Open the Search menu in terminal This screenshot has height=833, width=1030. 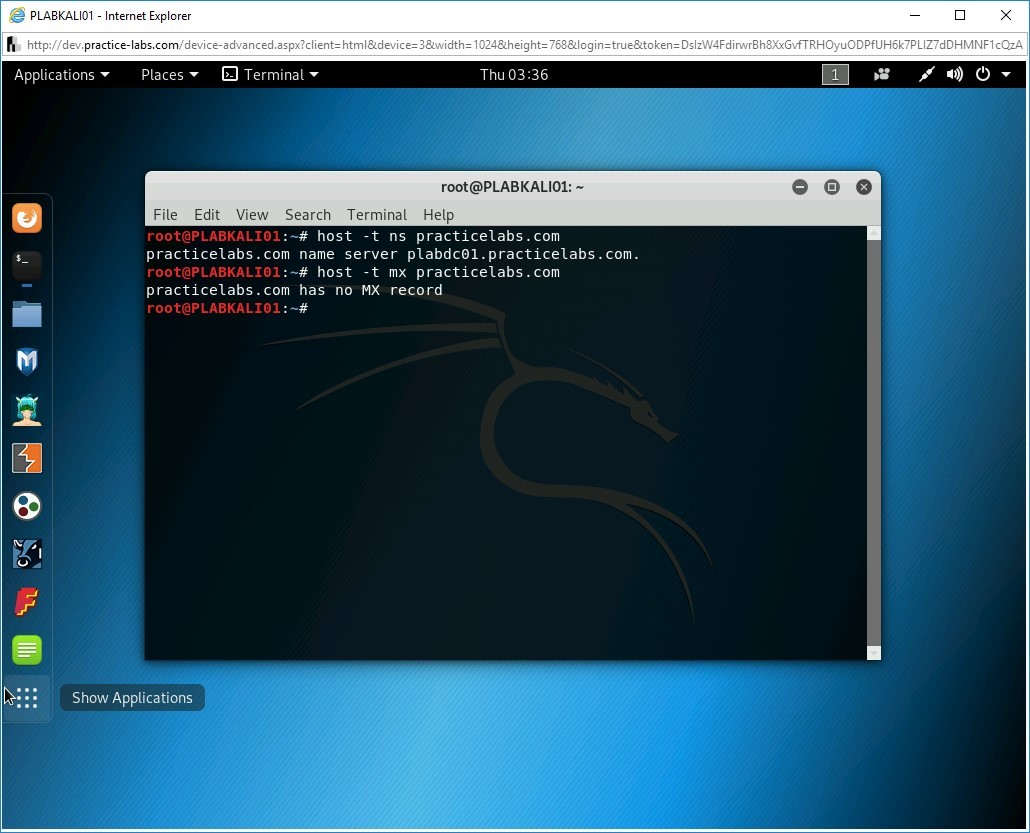[307, 215]
